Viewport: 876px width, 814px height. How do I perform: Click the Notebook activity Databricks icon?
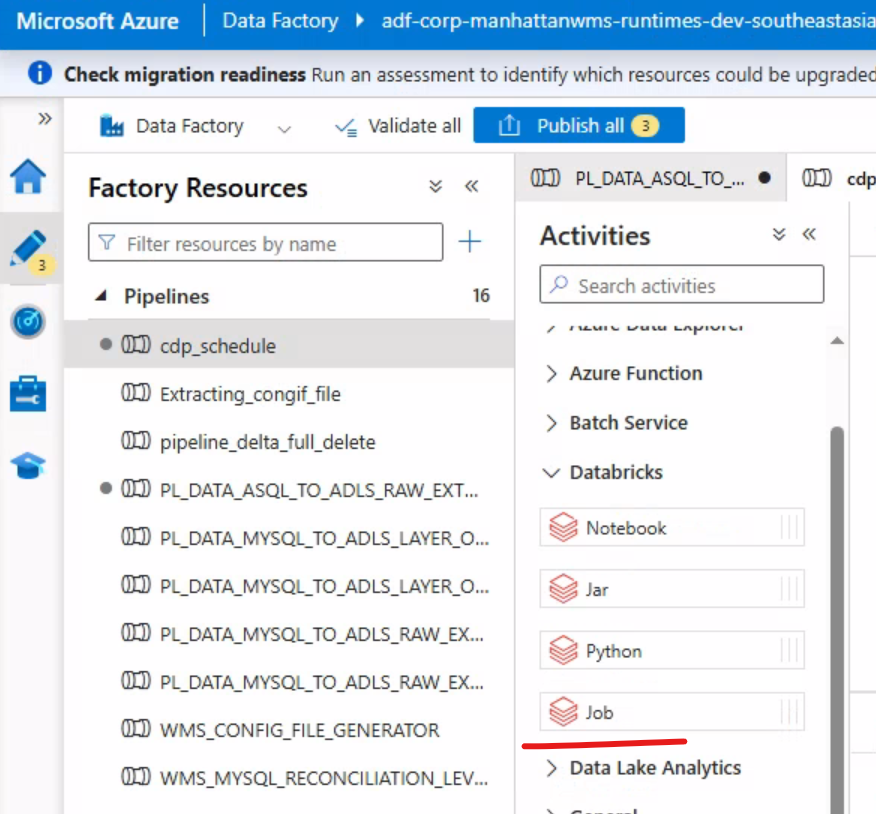click(563, 527)
